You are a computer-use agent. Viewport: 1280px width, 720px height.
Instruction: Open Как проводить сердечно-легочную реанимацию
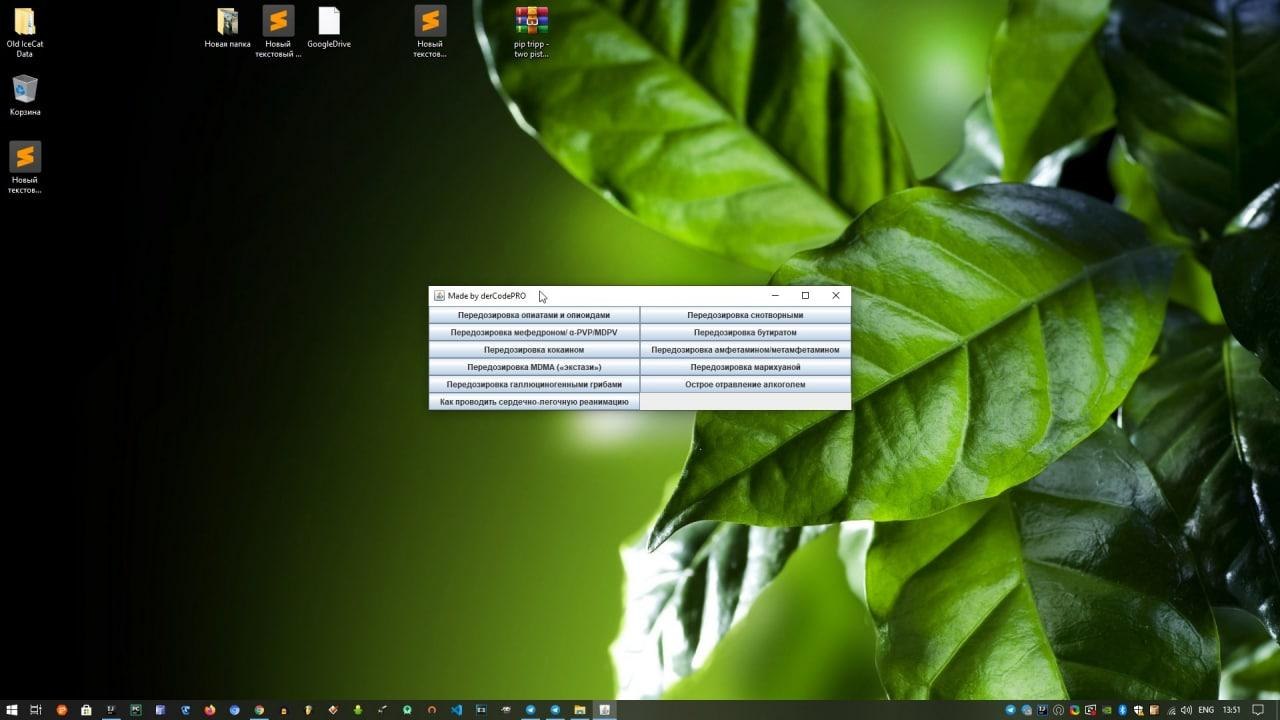pyautogui.click(x=534, y=401)
